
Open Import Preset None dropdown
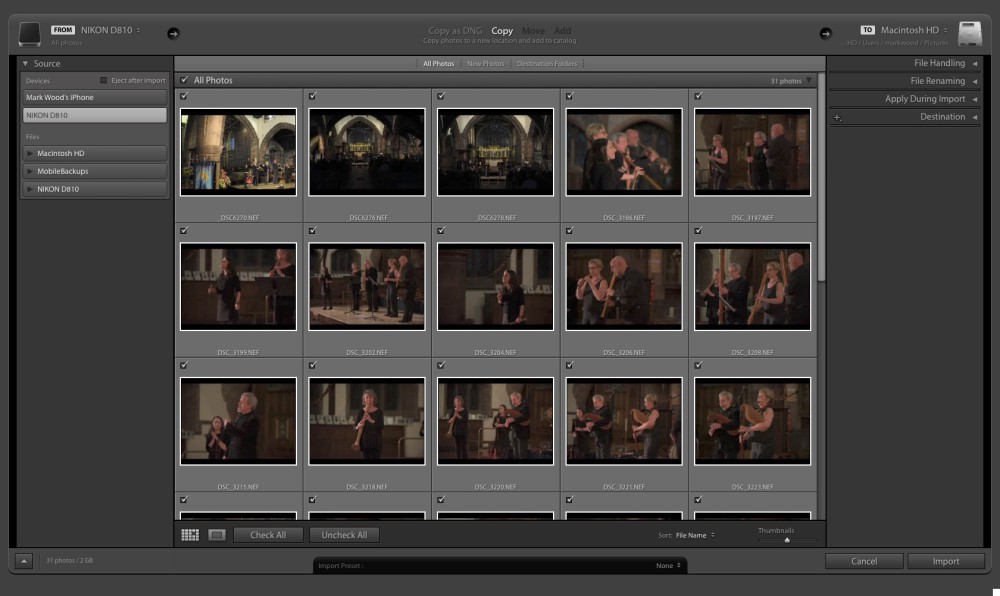668,565
